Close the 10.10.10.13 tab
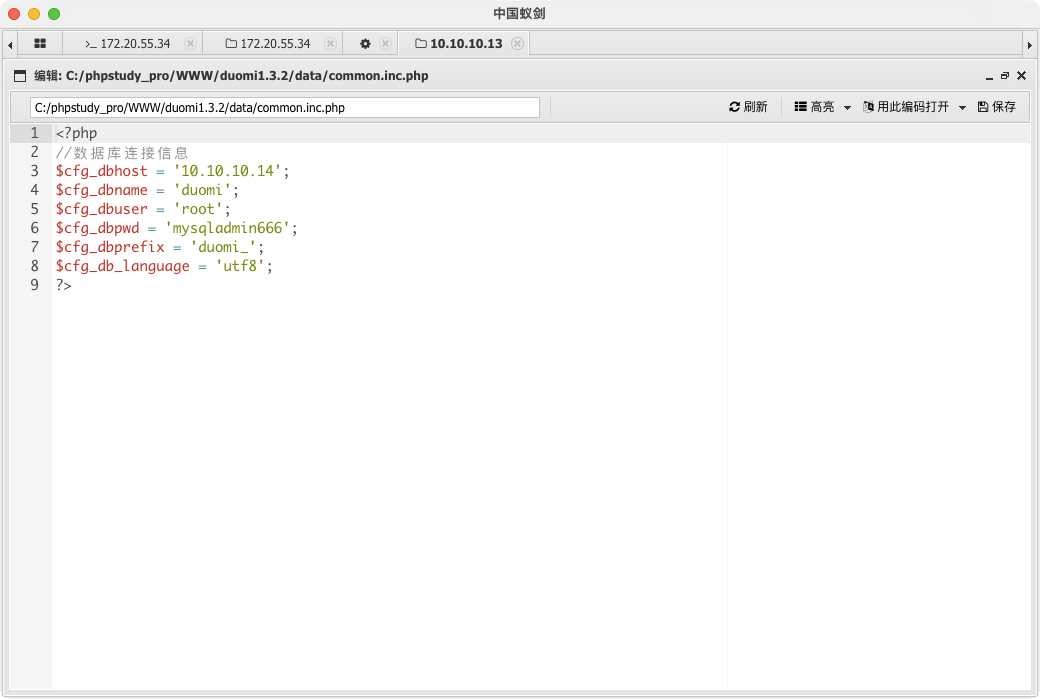Screen dimensions: 1040x699 [x=517, y=44]
